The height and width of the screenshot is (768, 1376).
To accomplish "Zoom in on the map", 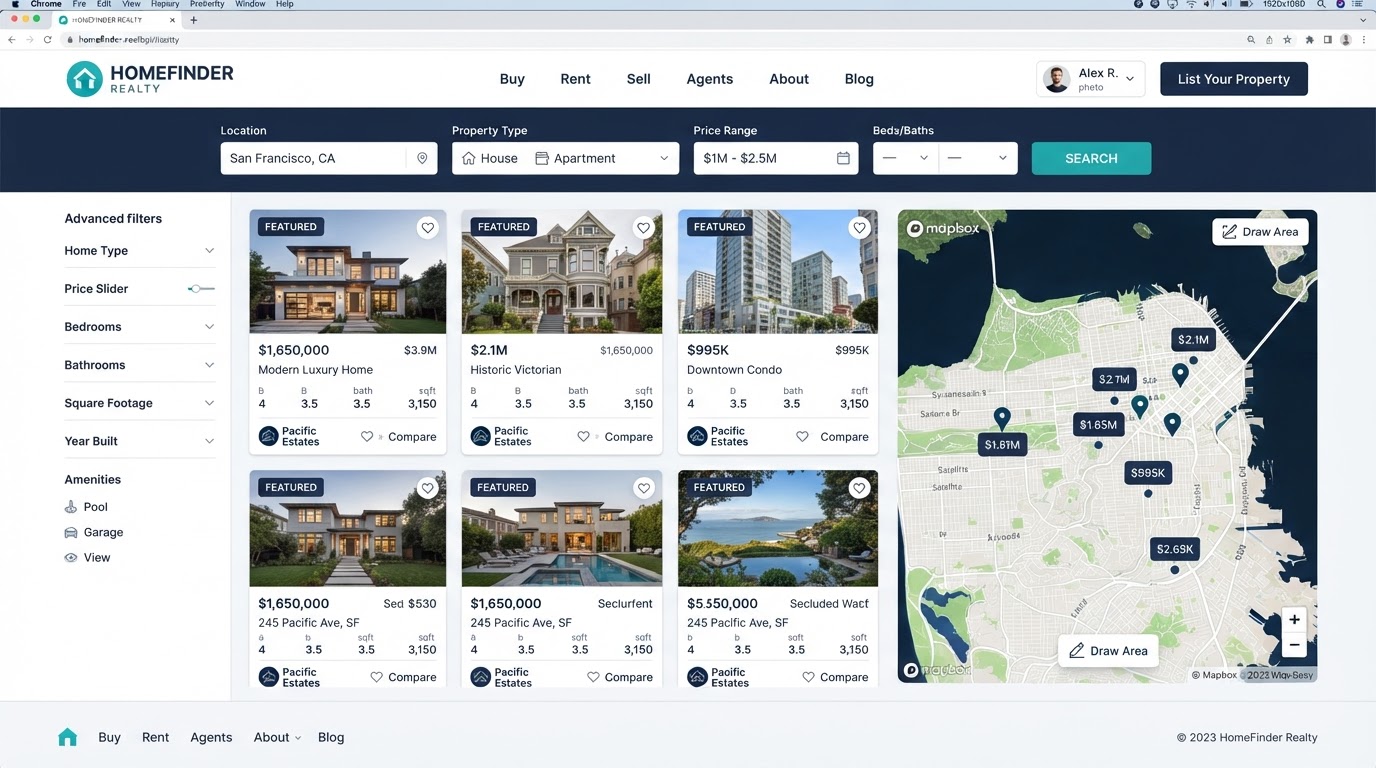I will (1294, 619).
